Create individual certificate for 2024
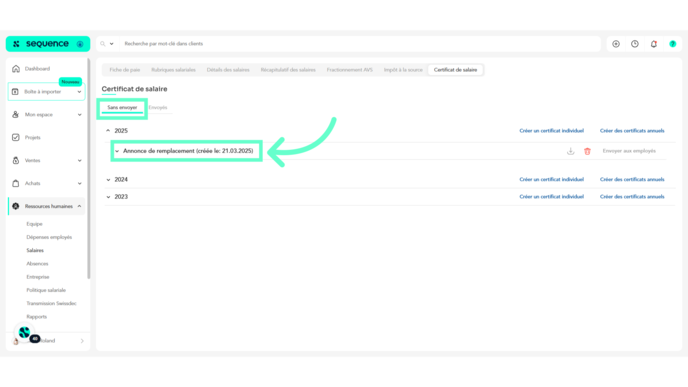This screenshot has width=688, height=387. coord(552,179)
